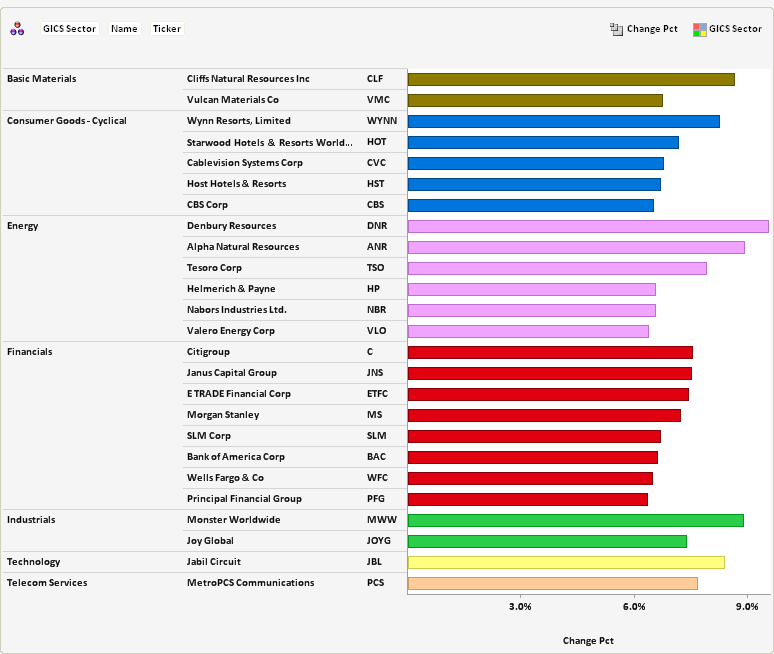Screen dimensions: 774x654
Task: Click the PCS ticker cell
Action: (x=376, y=583)
